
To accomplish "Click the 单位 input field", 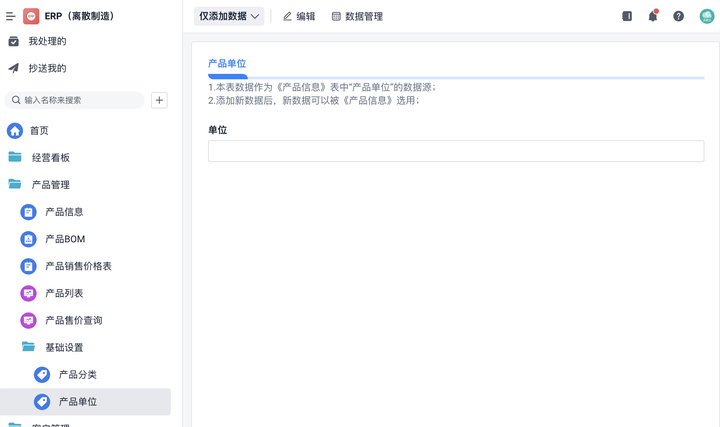I will [x=455, y=151].
